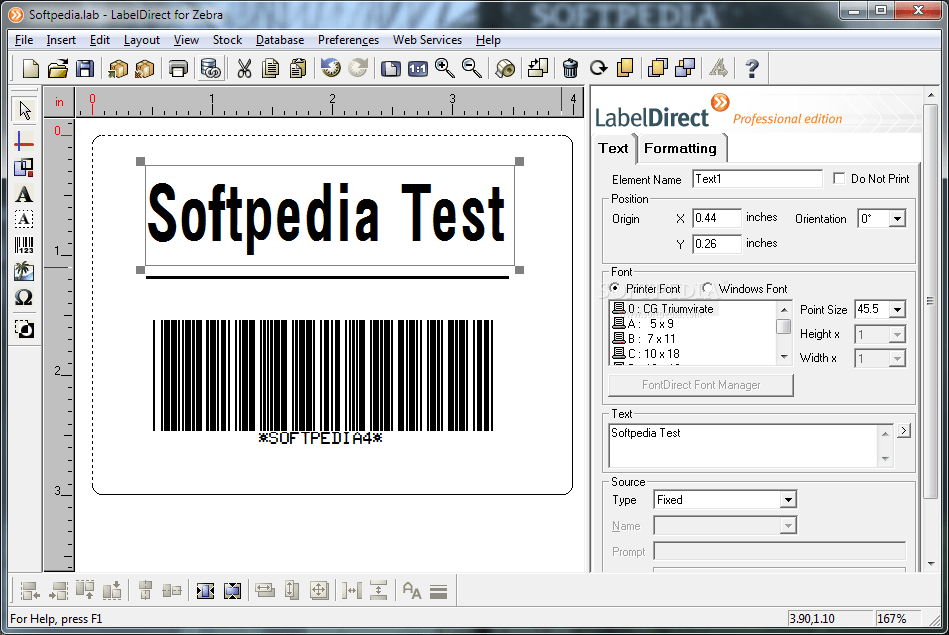This screenshot has width=949, height=635.
Task: Undo last action with Undo icon
Action: tap(330, 68)
